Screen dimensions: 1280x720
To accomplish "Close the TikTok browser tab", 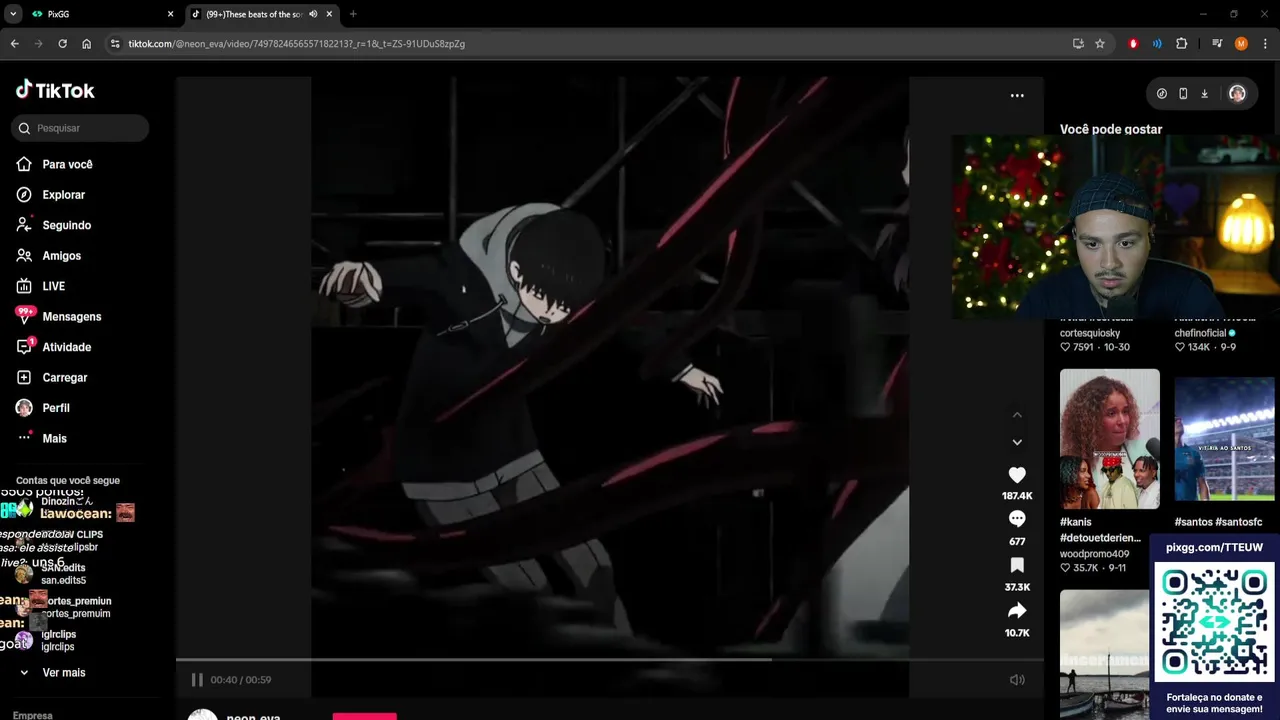I will click(x=329, y=14).
